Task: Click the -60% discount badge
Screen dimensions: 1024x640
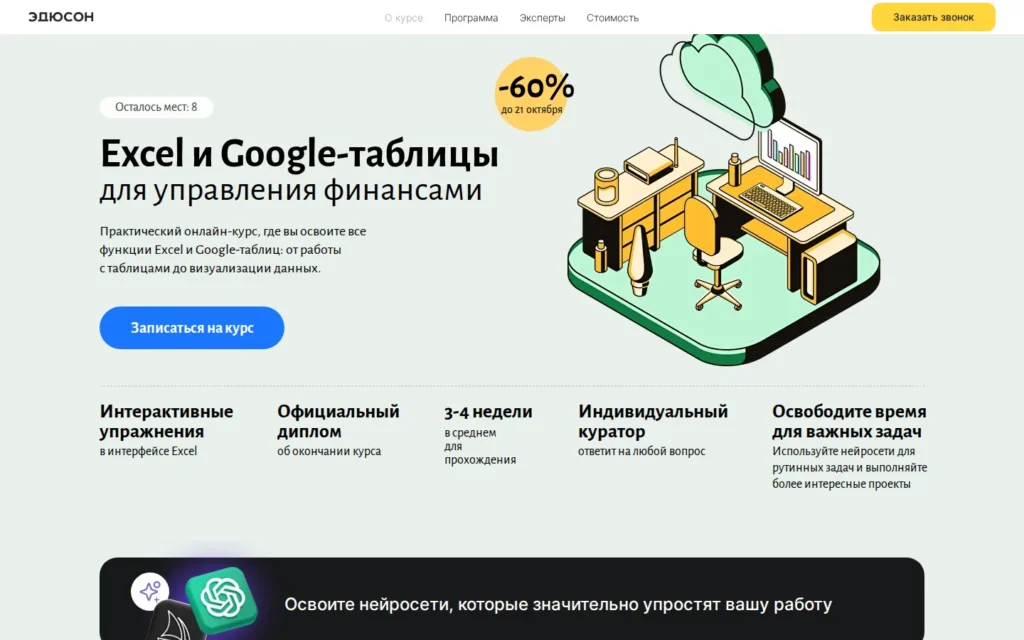Action: click(x=534, y=93)
